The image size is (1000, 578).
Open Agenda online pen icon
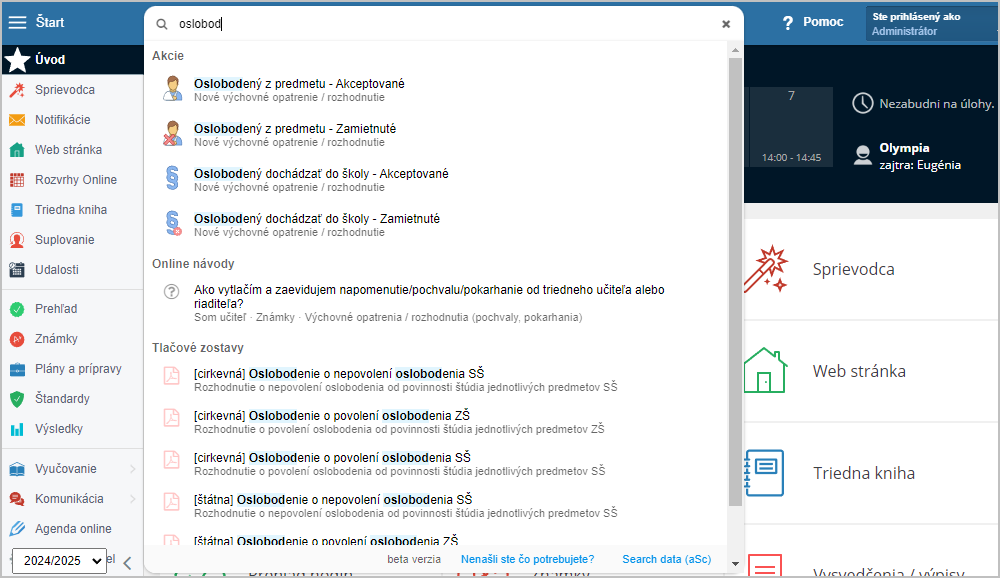coord(17,529)
